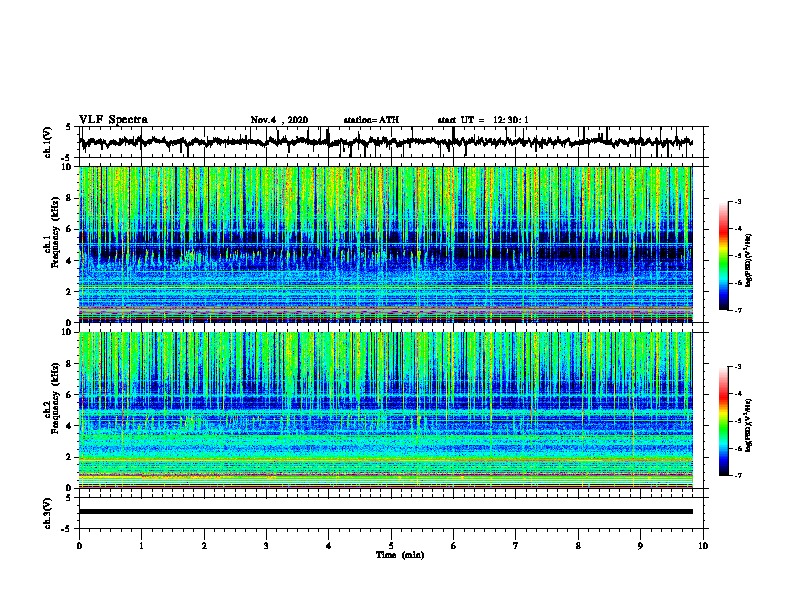Viewport: 792px width, 612px height.
Task: Click the "5" tick on the time axis
Action: click(391, 546)
